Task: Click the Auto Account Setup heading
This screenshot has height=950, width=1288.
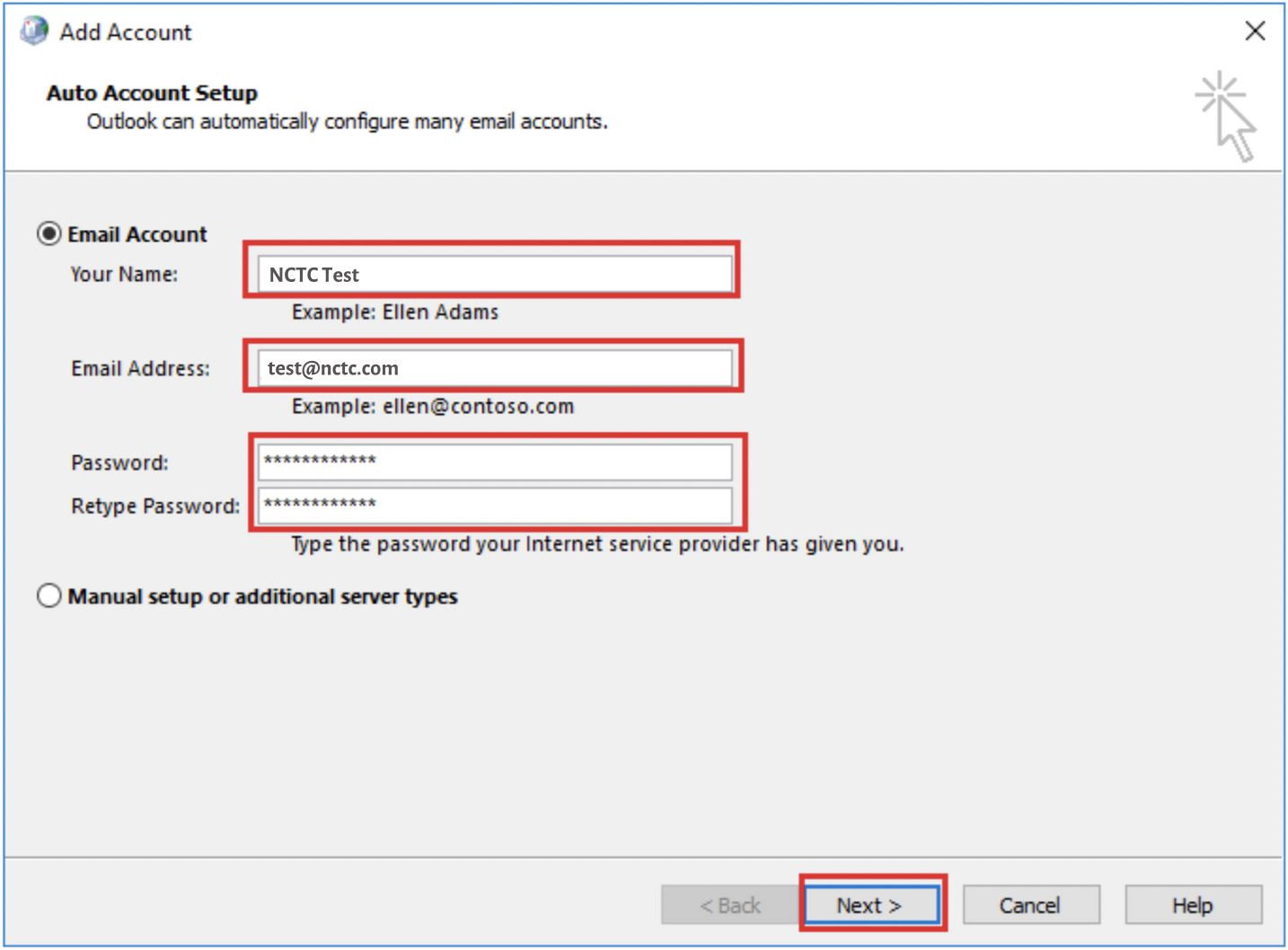Action: click(150, 92)
